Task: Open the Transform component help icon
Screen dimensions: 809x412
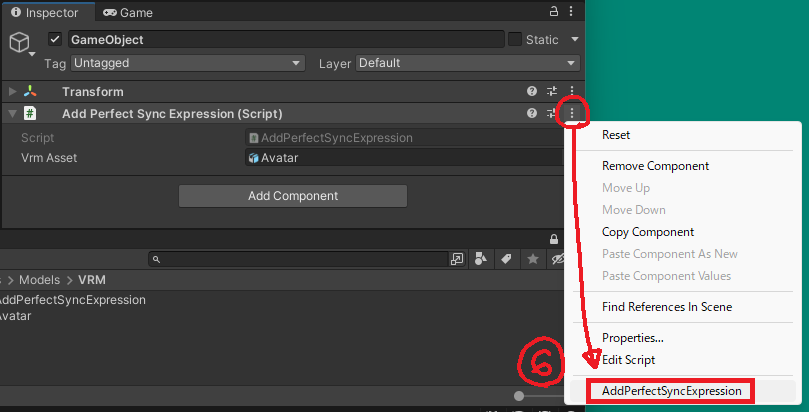Action: click(x=533, y=91)
